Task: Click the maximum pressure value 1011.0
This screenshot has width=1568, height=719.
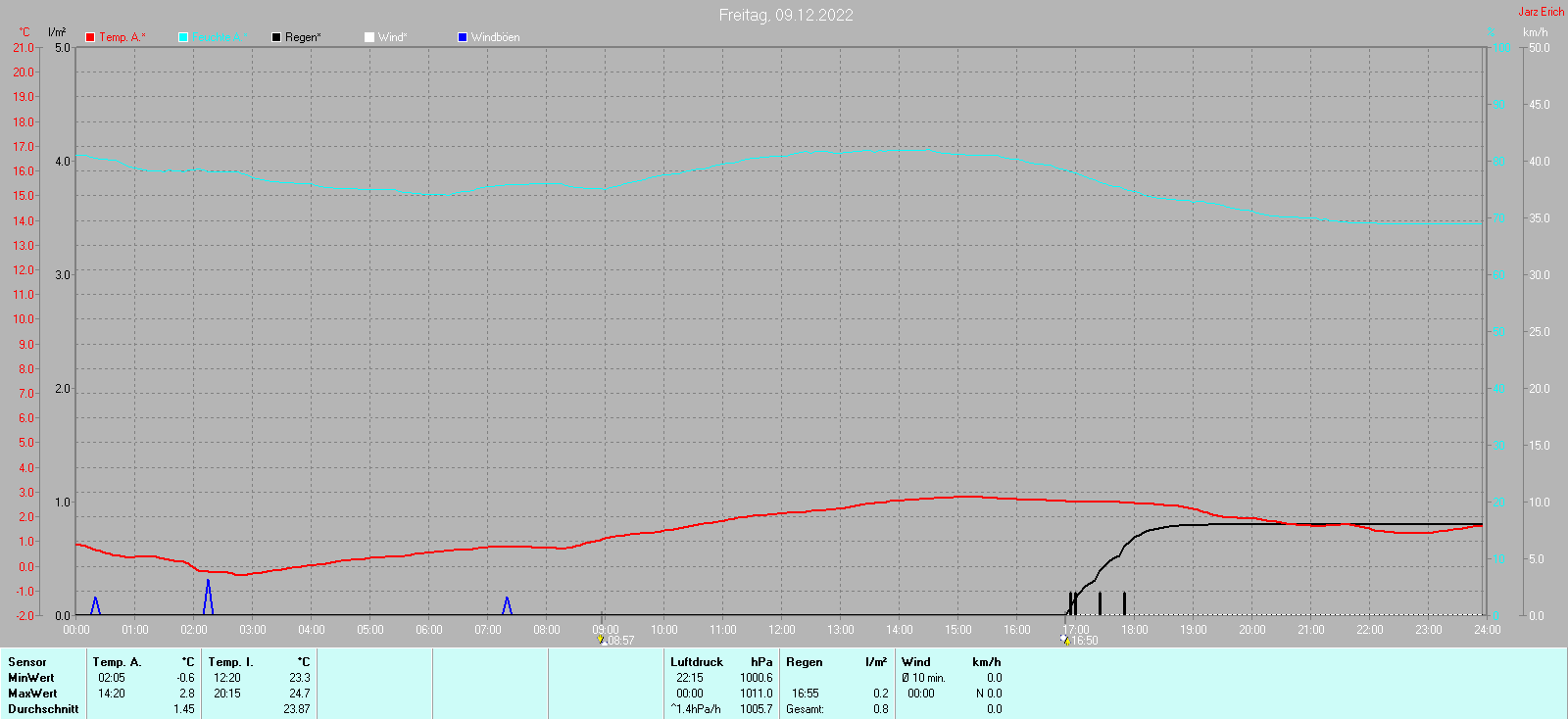Action: pyautogui.click(x=757, y=694)
